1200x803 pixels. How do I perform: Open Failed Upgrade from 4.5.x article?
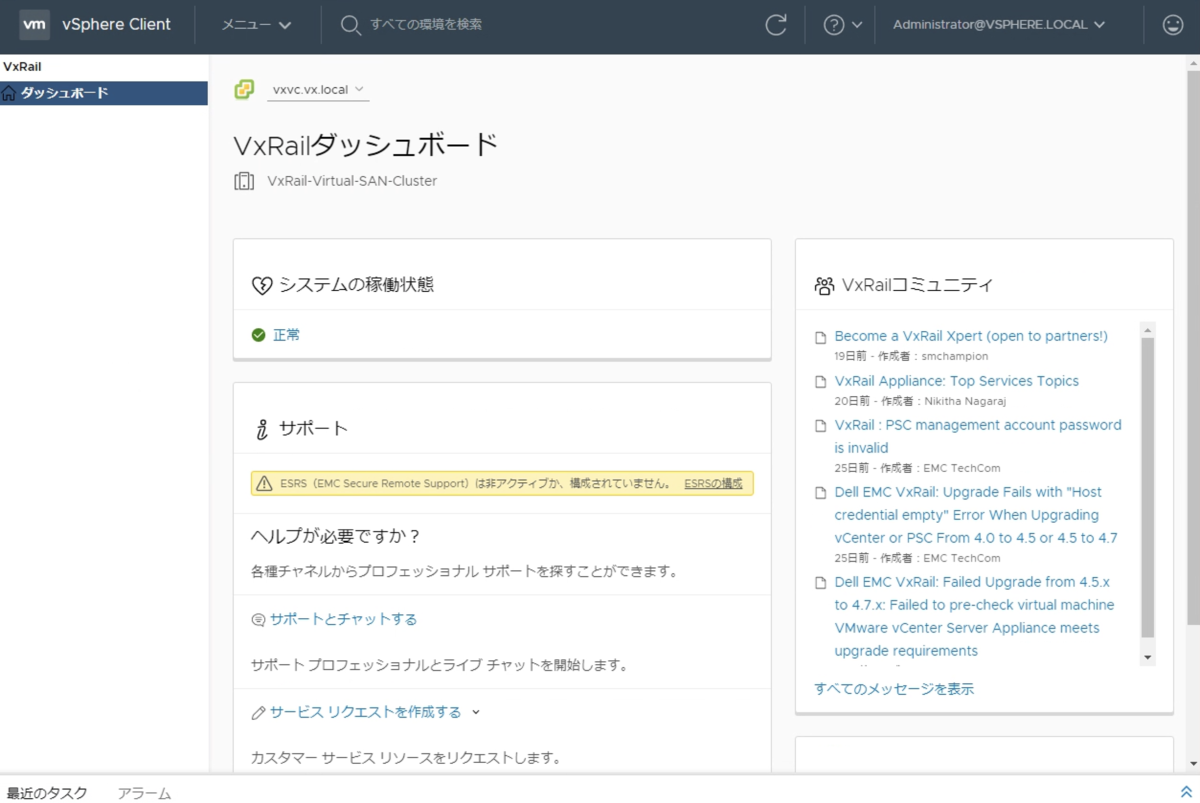click(x=974, y=617)
